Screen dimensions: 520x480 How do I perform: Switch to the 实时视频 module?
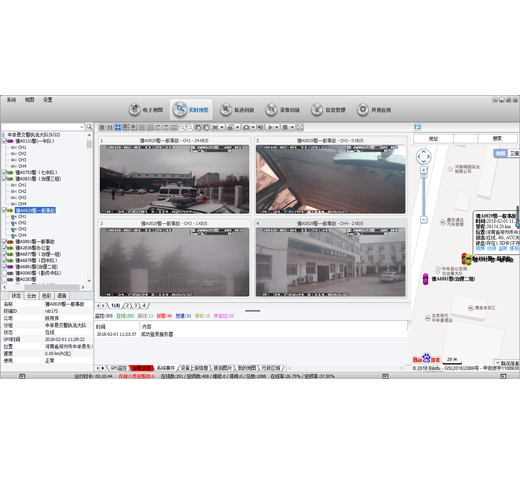(x=191, y=110)
